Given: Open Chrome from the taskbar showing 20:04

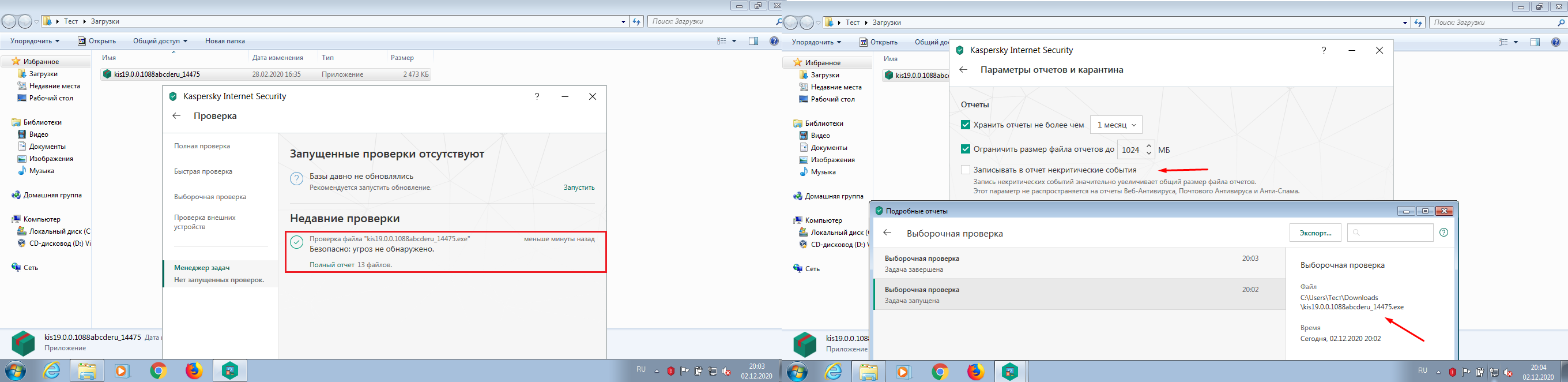Looking at the screenshot, I should click(x=940, y=371).
